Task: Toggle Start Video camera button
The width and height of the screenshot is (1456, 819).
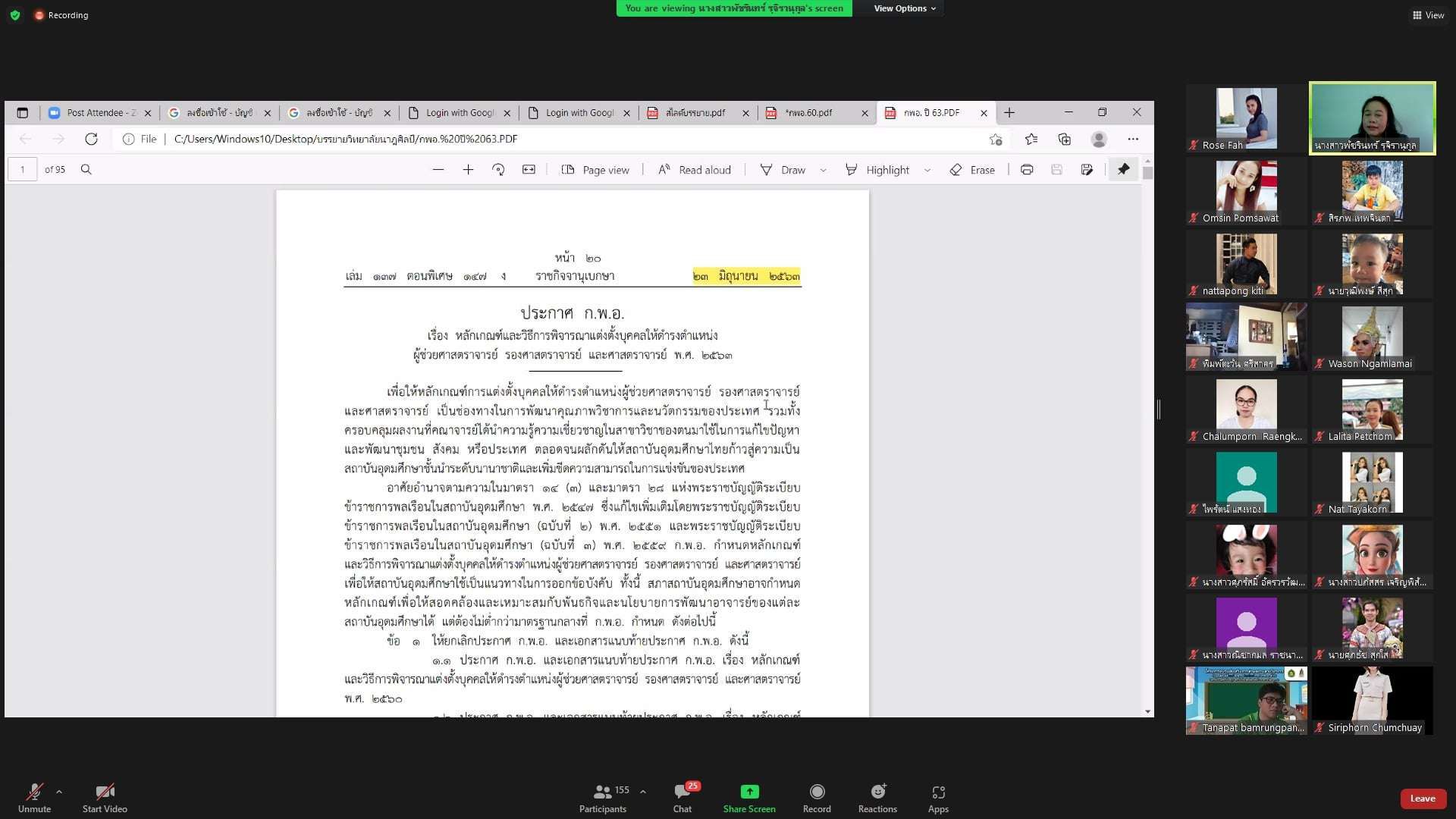Action: point(105,792)
